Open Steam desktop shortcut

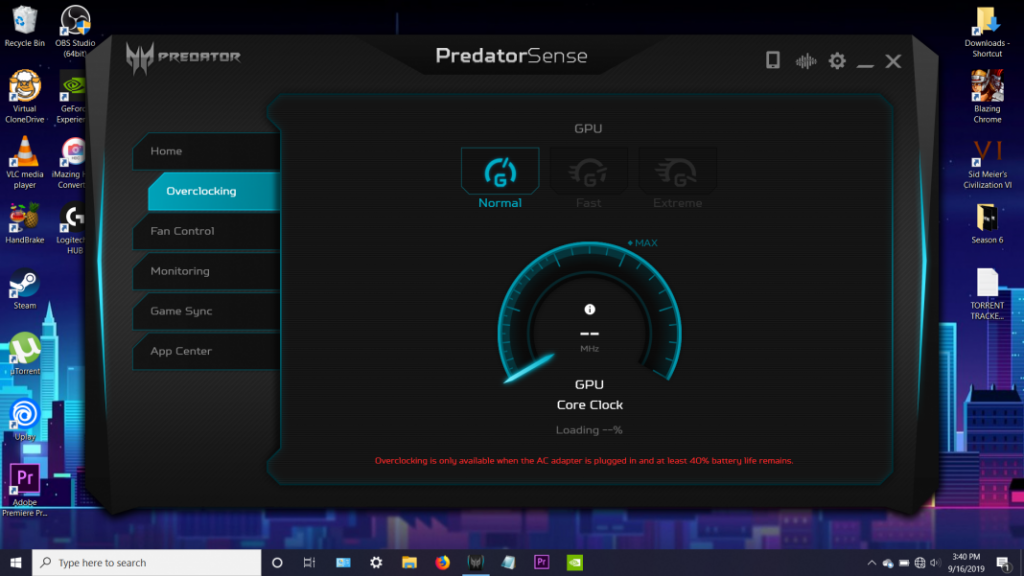point(24,287)
